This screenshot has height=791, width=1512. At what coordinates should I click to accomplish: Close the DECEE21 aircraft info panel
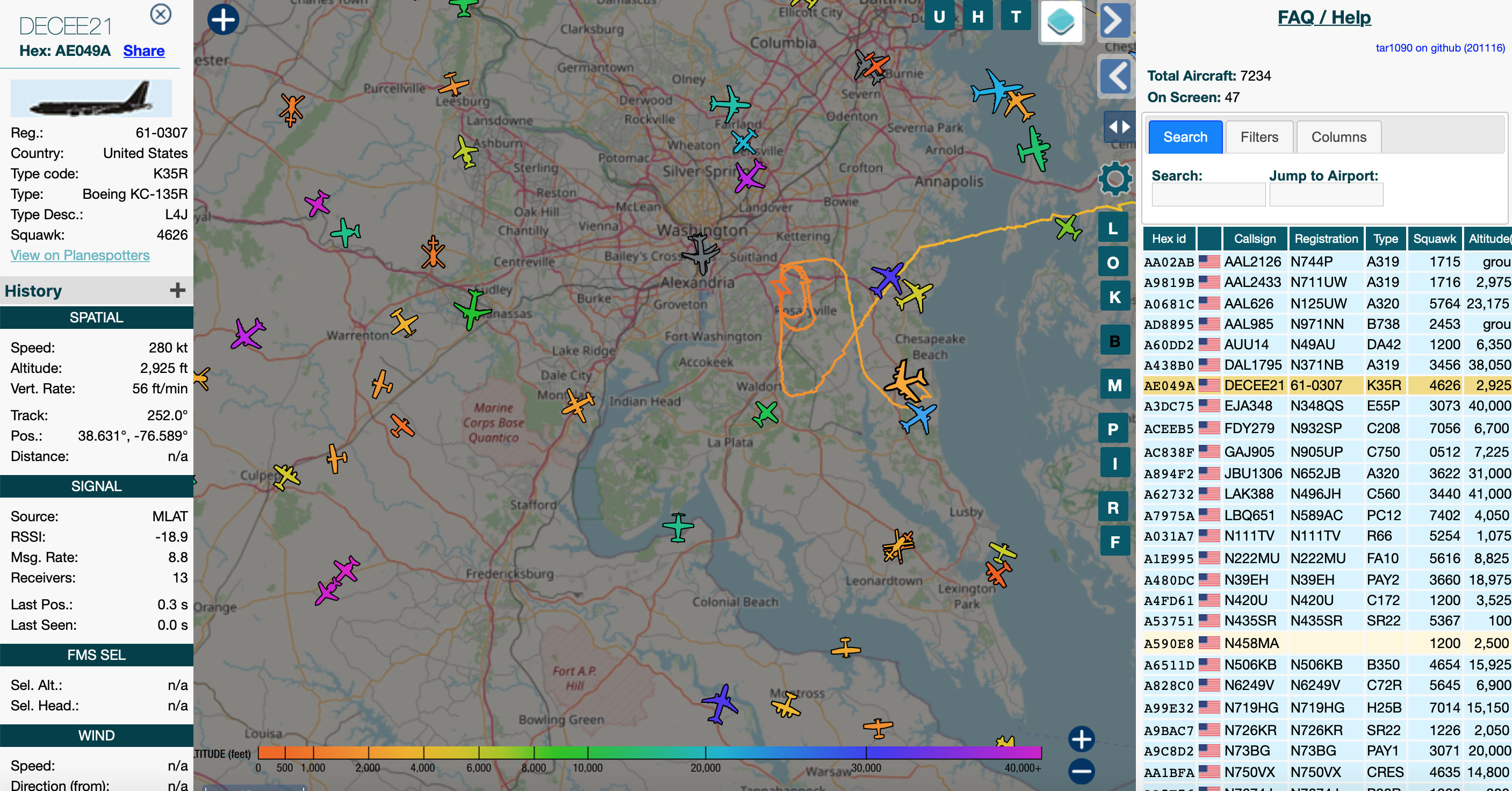click(160, 14)
